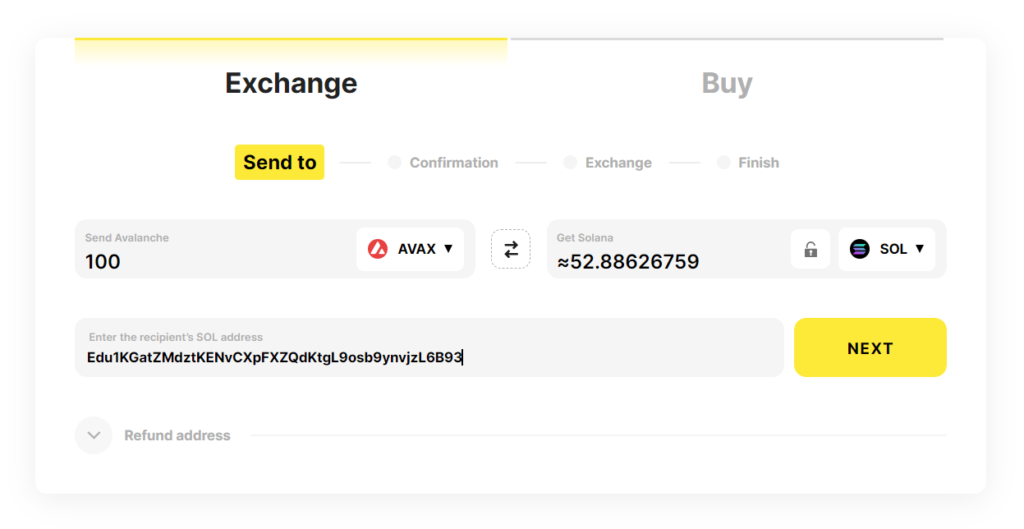Open the SOL currency dropdown arrow
The height and width of the screenshot is (529, 1024).
(x=919, y=248)
